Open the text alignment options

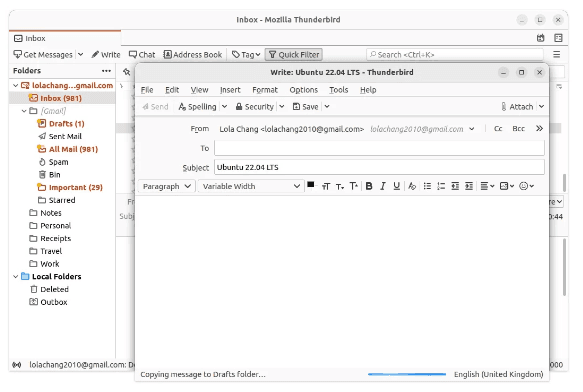[x=487, y=186]
